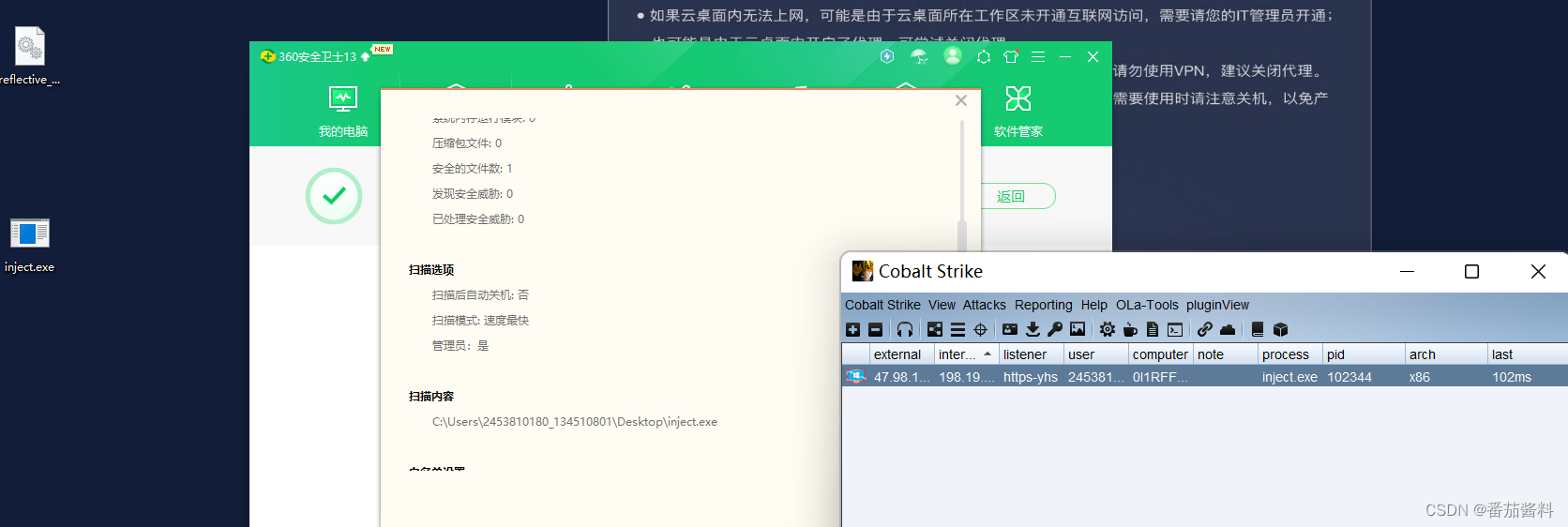Close the scan details popup panel

pos(961,100)
